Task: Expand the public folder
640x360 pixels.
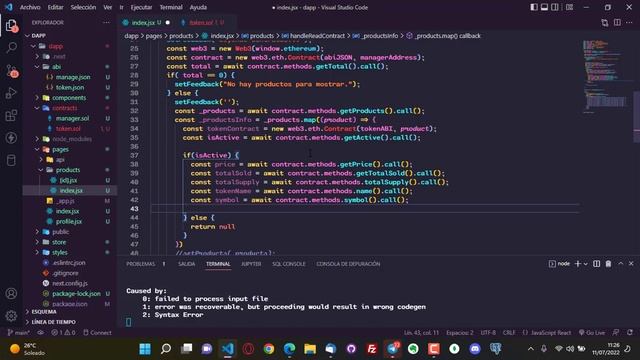Action: (60, 232)
